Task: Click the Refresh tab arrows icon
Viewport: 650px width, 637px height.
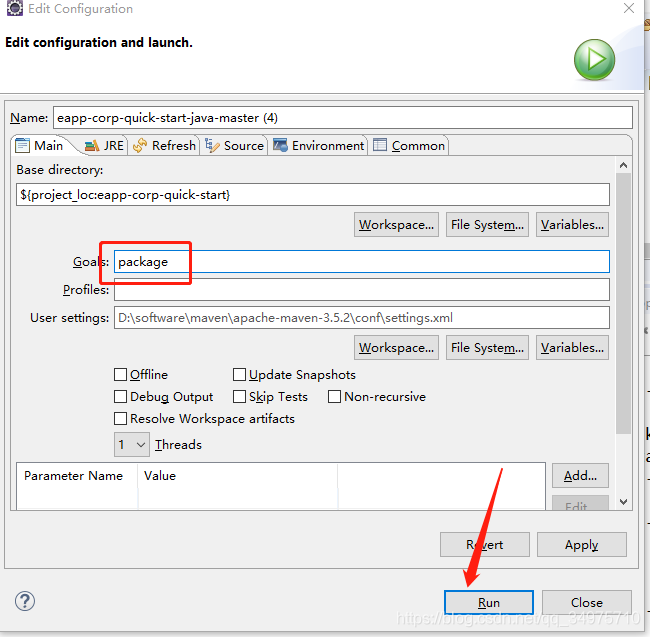Action: (140, 145)
